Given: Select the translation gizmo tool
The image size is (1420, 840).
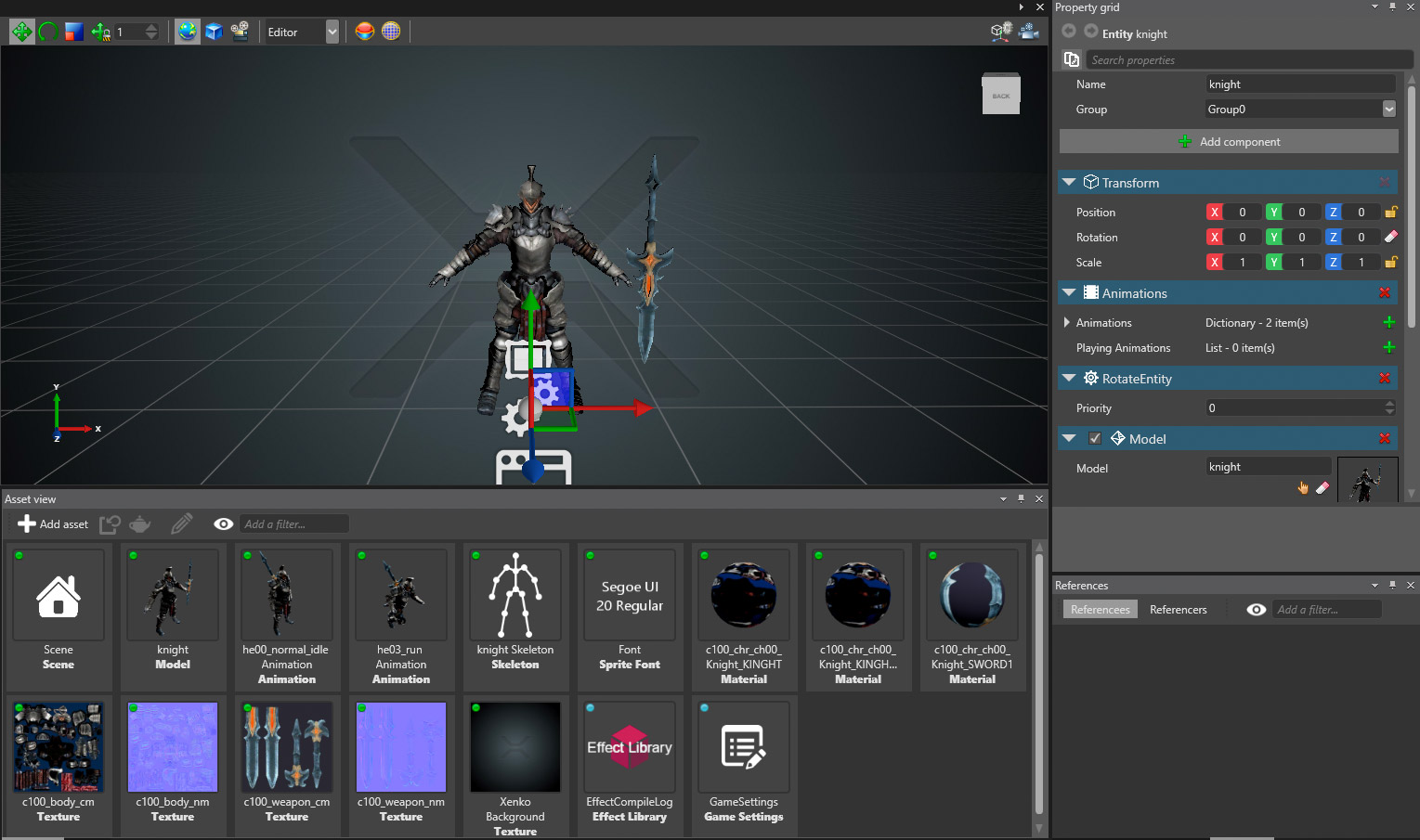Looking at the screenshot, I should pyautogui.click(x=21, y=32).
